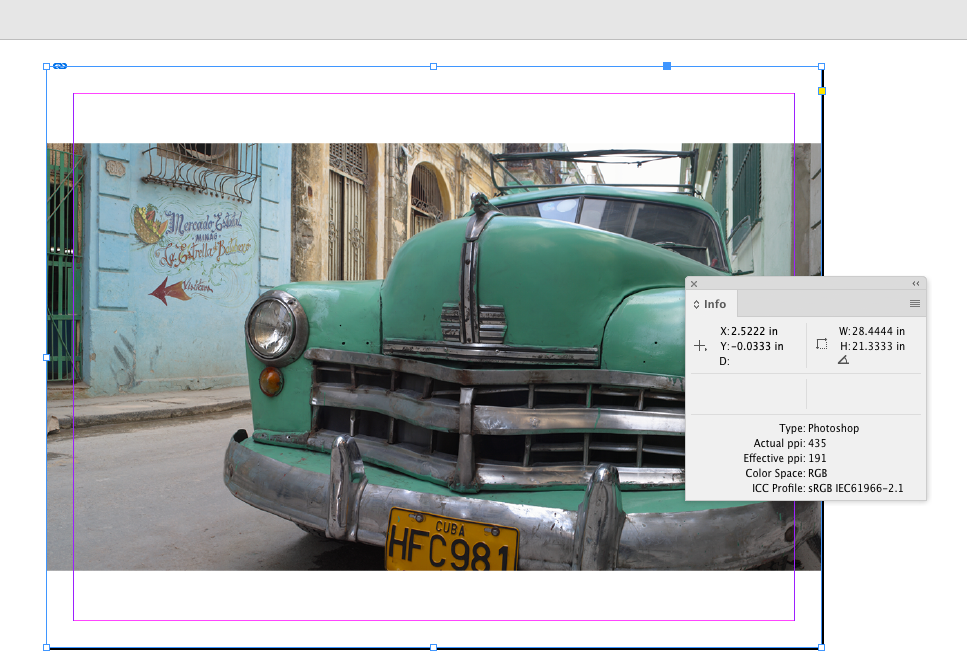Click the top-center frame handle
967x669 pixels.
[433, 66]
